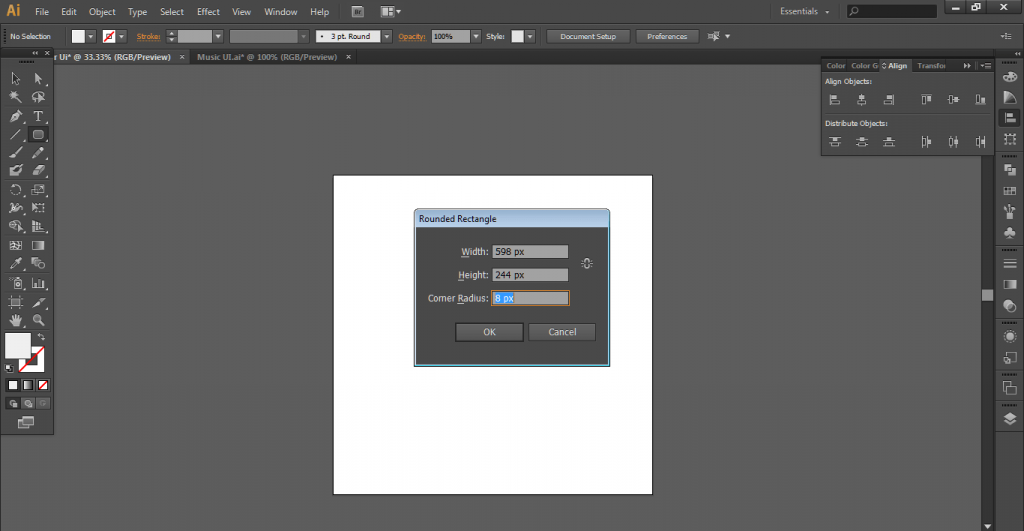Click Vertical Align Bottom icon
This screenshot has height=531, width=1024.
point(980,99)
